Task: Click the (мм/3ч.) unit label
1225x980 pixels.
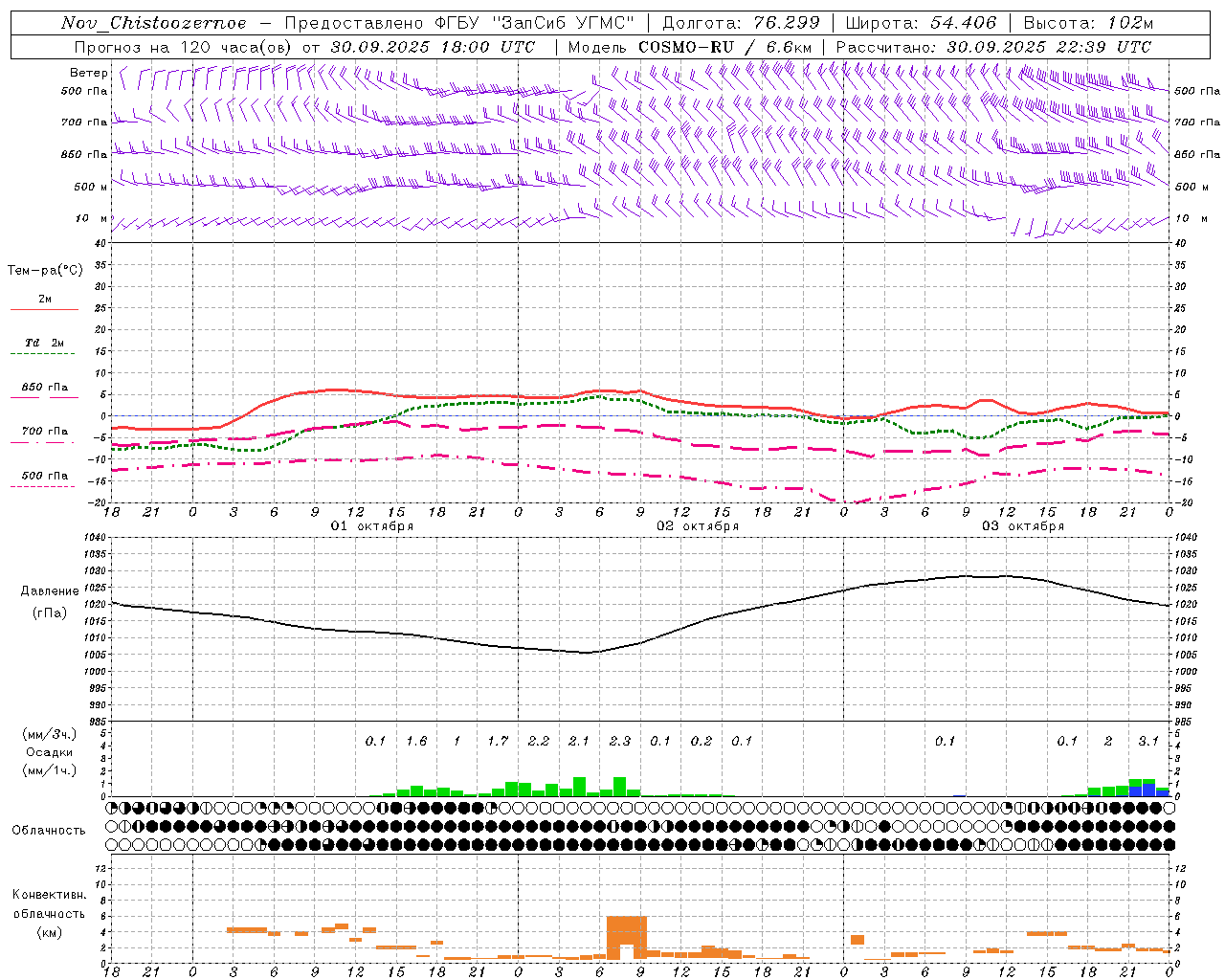Action: pyautogui.click(x=50, y=734)
